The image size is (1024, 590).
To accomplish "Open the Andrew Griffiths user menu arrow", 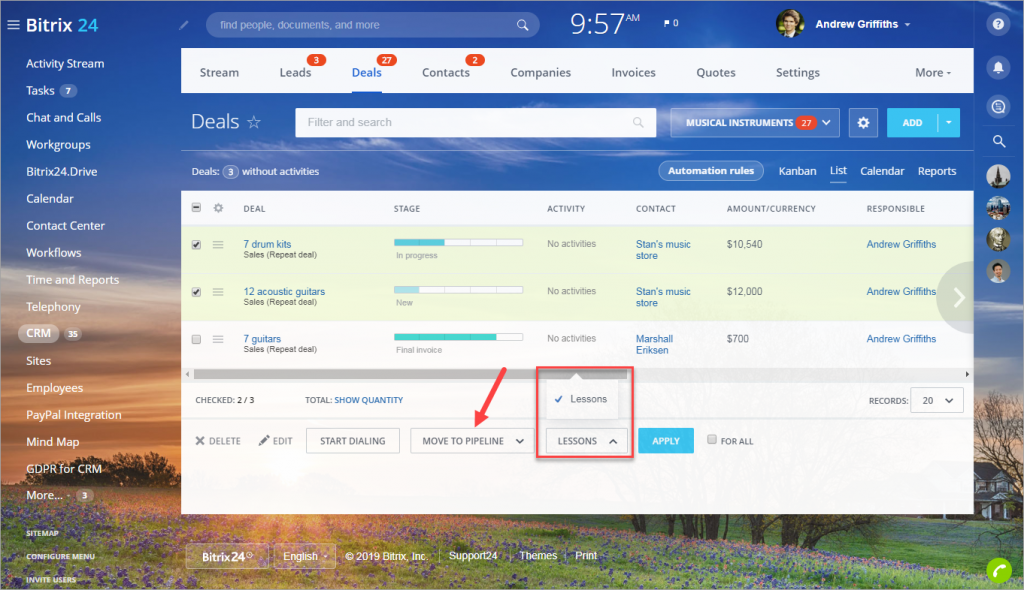I will click(907, 25).
